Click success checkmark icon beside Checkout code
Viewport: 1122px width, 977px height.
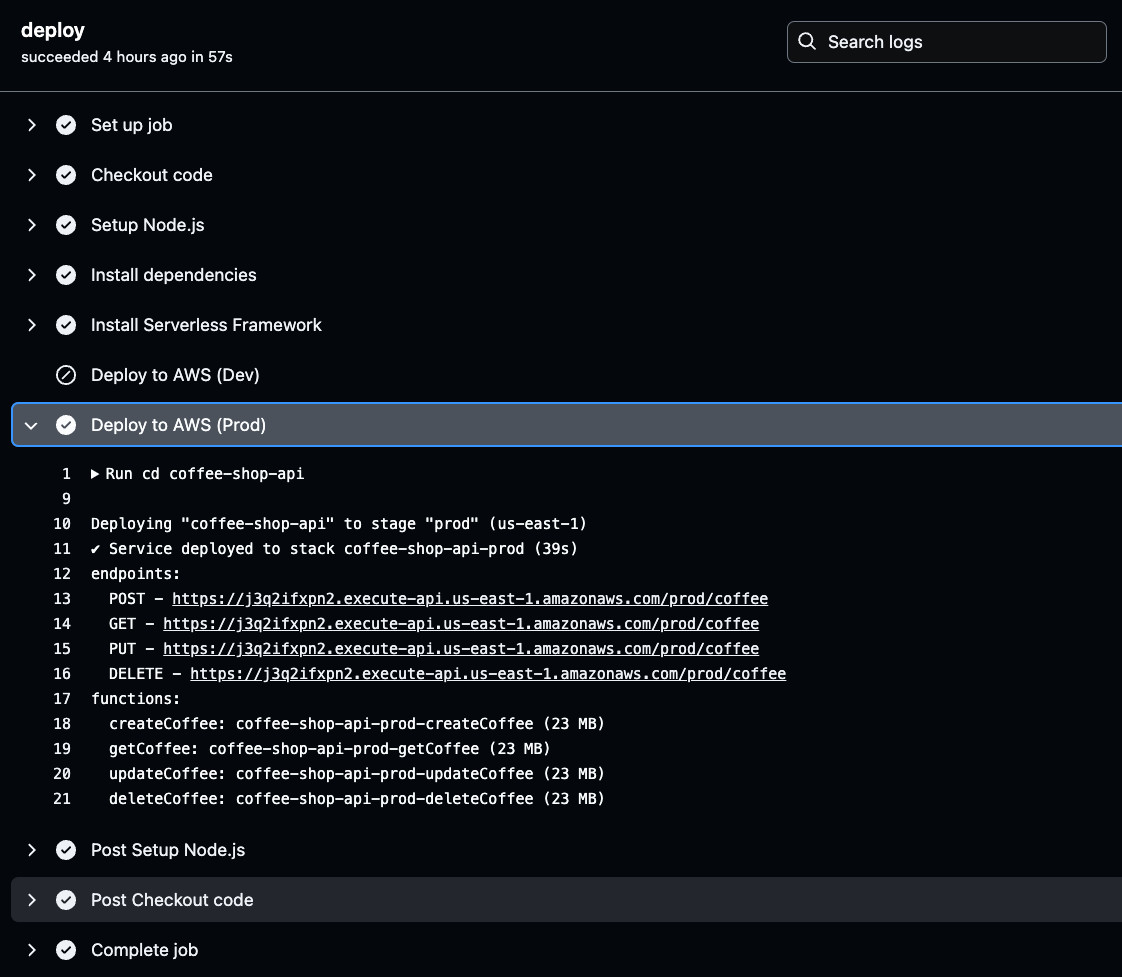tap(66, 175)
